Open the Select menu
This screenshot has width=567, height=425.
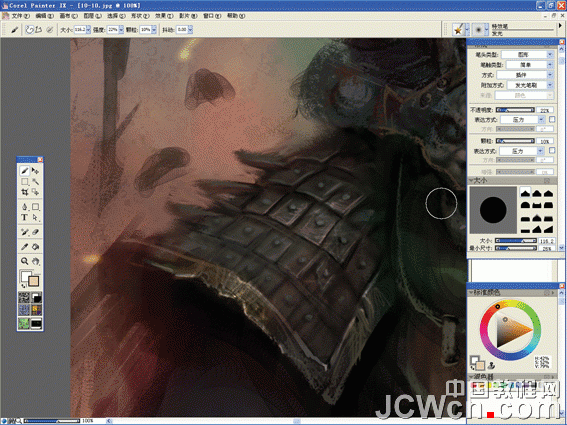116,16
